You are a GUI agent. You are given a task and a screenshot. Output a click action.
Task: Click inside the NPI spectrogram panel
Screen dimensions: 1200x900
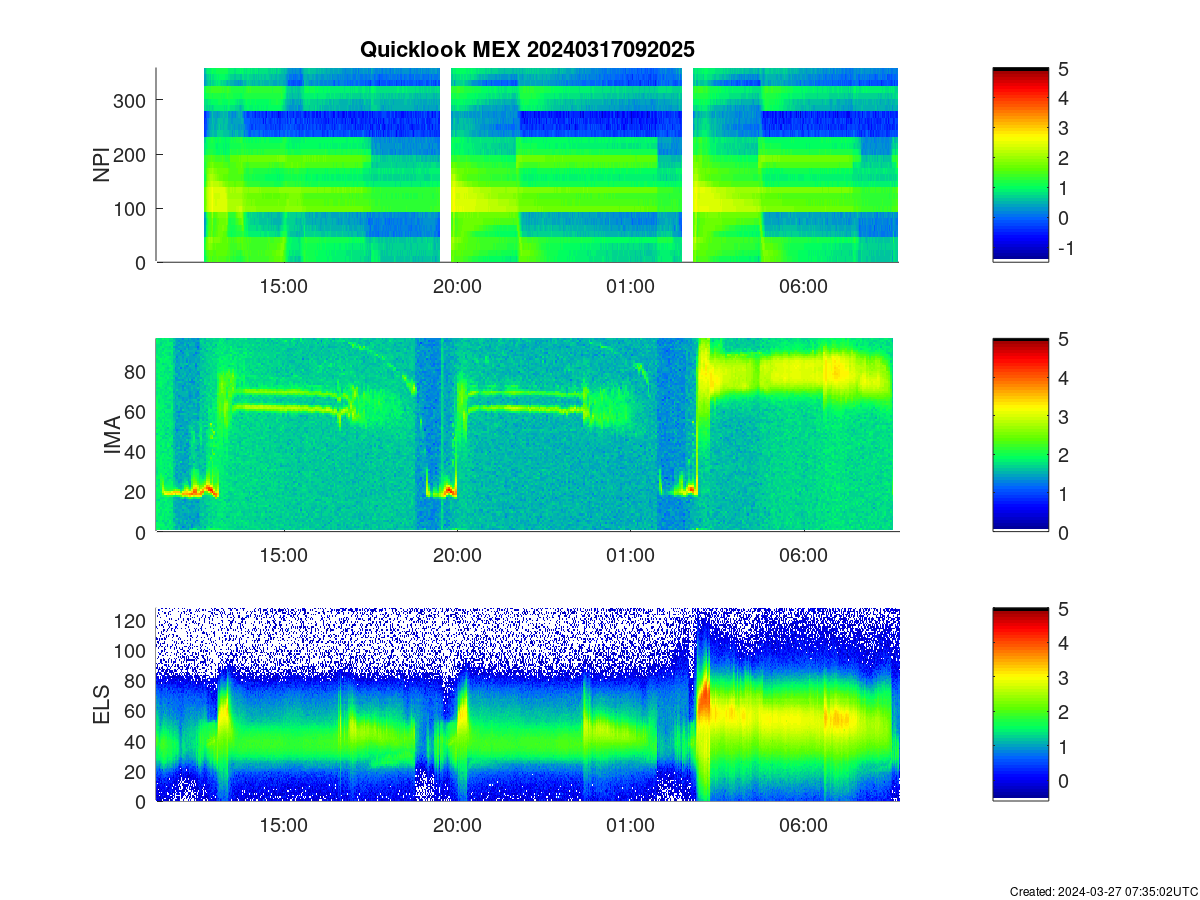tap(527, 165)
